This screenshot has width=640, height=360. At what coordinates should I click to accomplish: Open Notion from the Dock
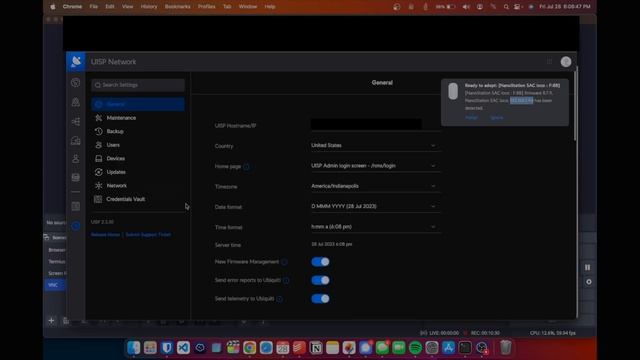click(316, 347)
